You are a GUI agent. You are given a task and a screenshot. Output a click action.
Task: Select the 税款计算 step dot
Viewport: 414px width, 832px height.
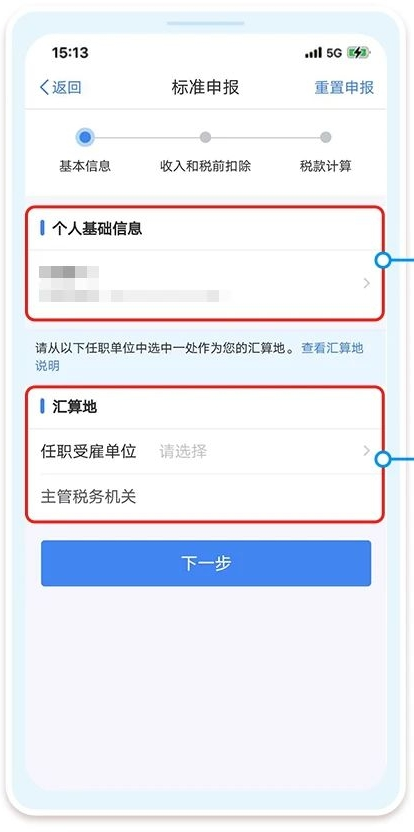326,138
